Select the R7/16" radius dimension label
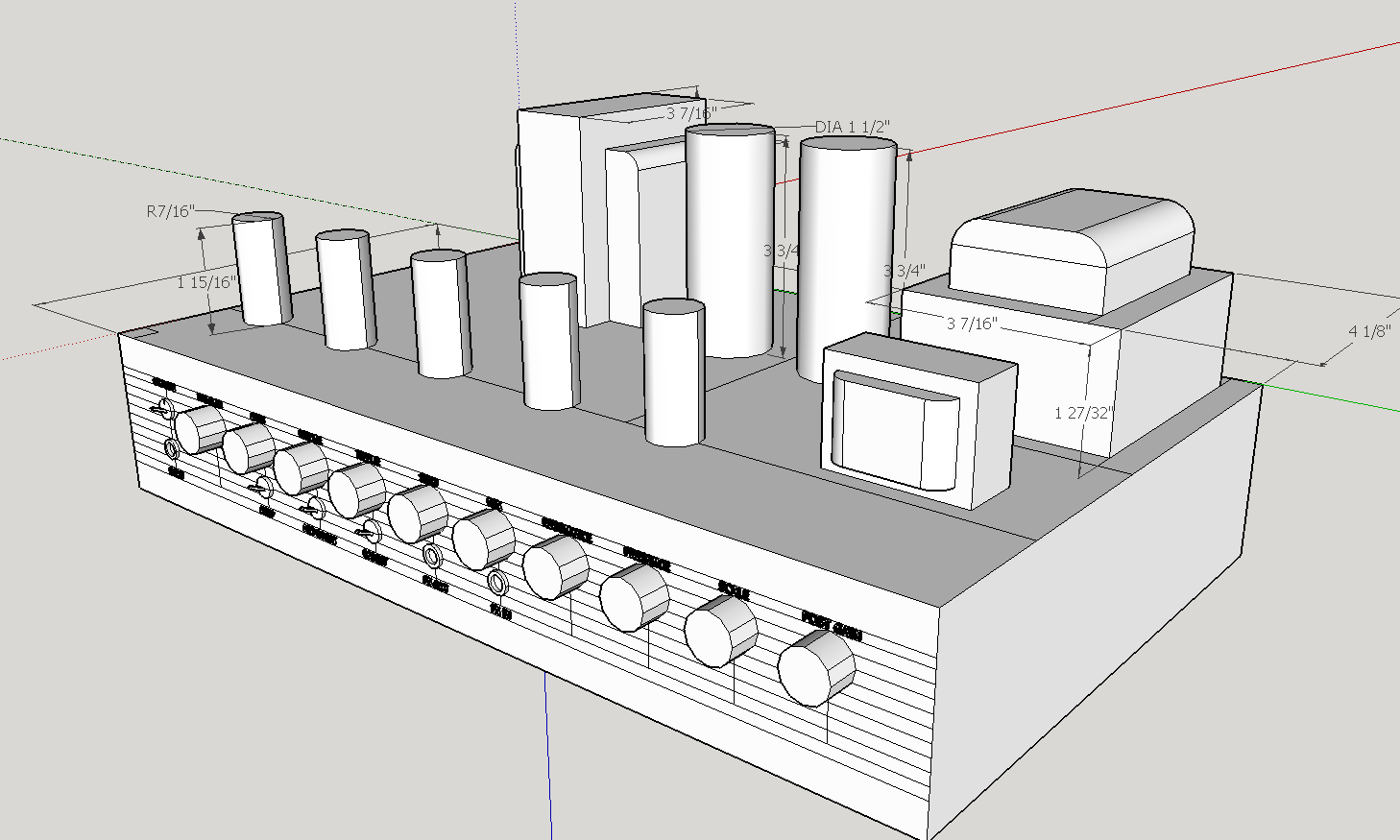 [170, 211]
